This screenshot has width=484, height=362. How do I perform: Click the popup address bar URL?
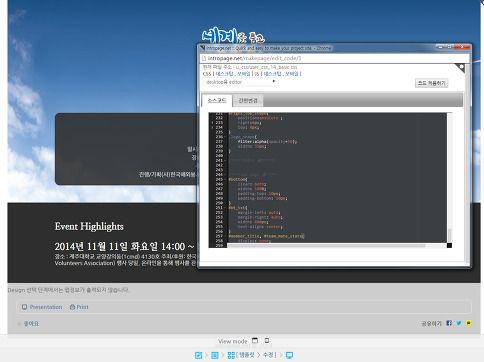[254, 58]
